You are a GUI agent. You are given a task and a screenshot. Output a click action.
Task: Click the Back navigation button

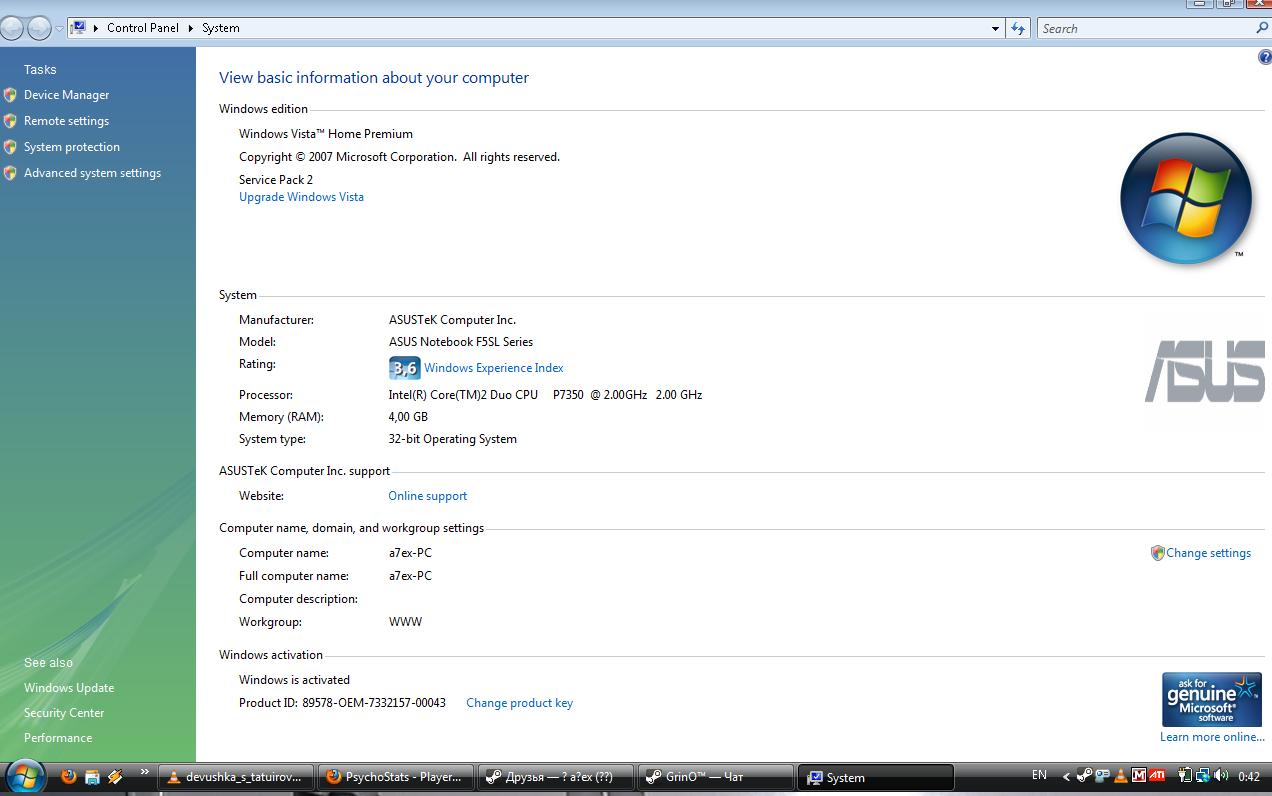point(12,28)
